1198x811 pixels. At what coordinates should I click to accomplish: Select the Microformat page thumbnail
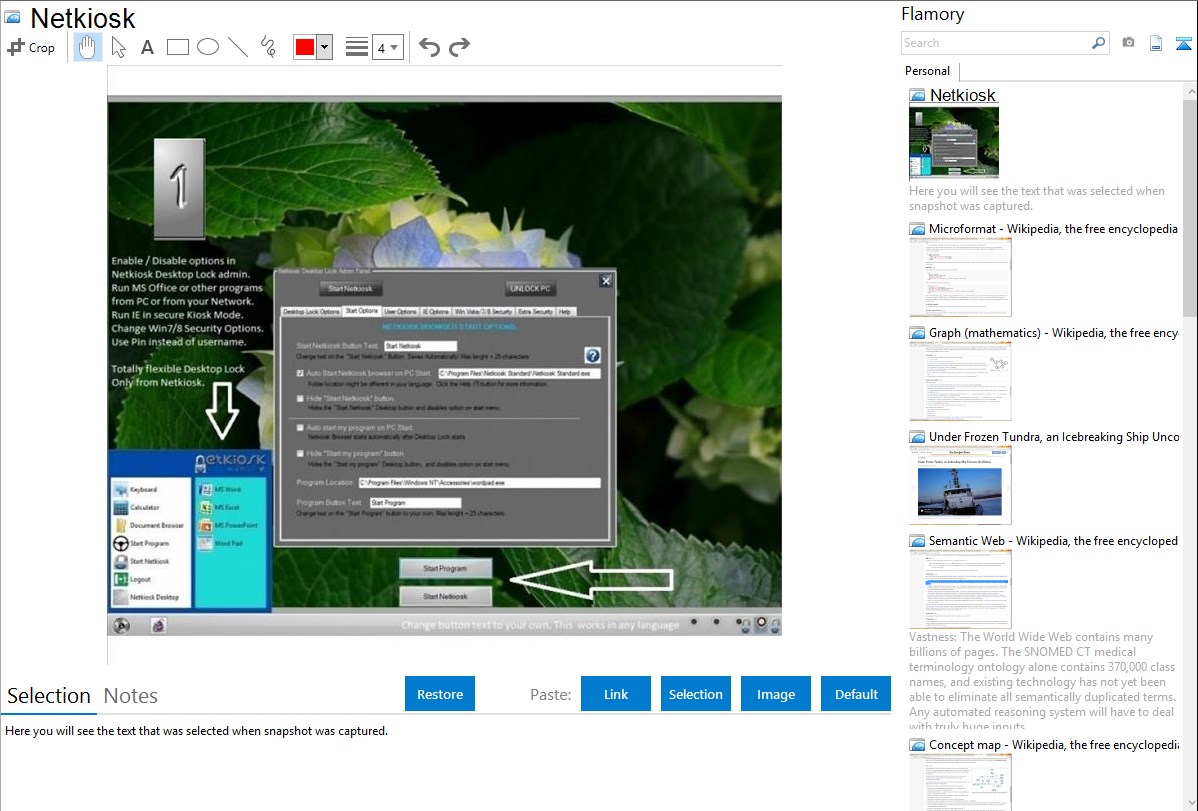(x=960, y=277)
